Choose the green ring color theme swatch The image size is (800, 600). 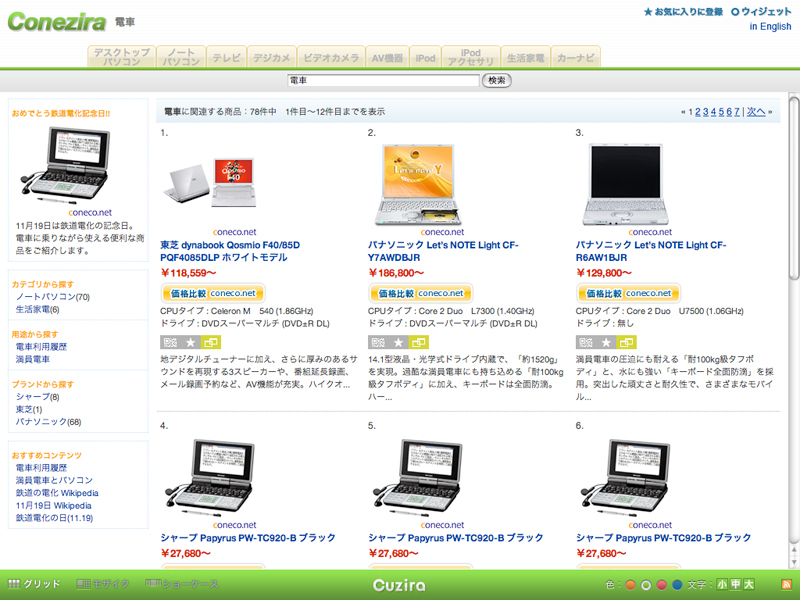(x=646, y=585)
